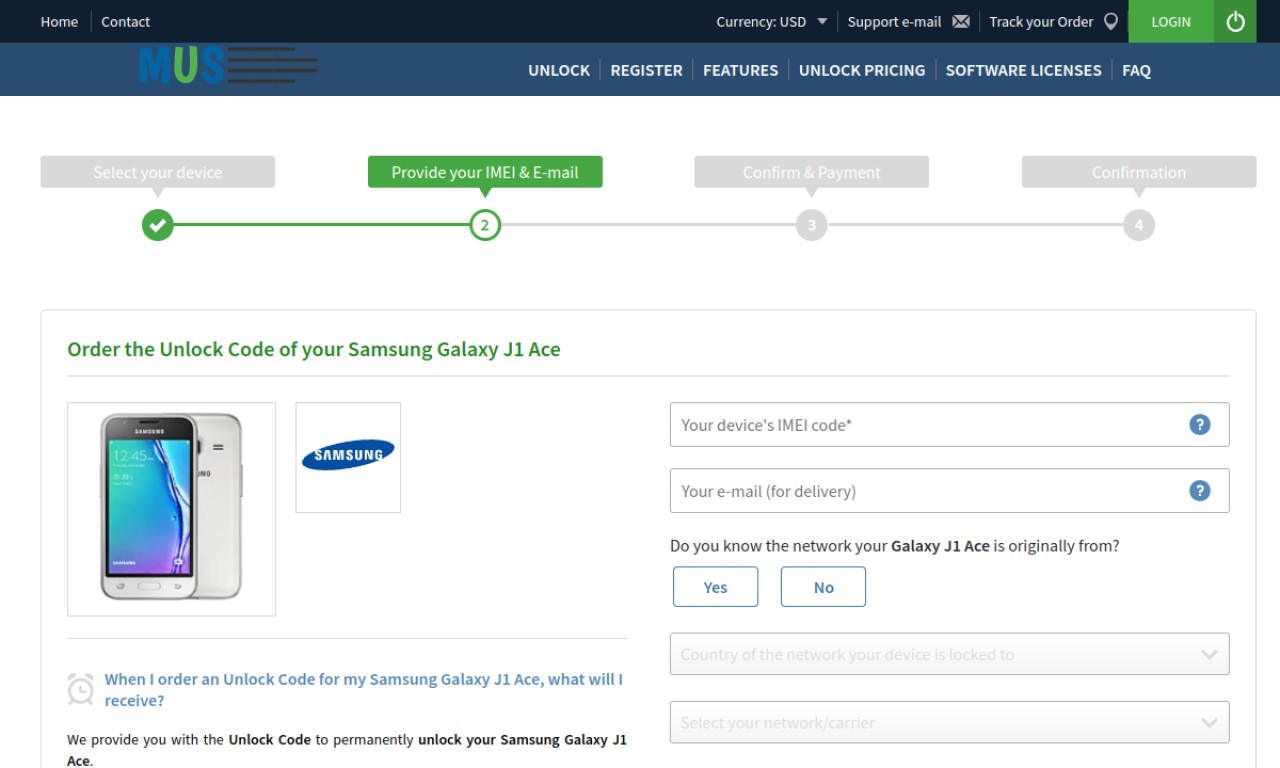Image resolution: width=1280 pixels, height=768 pixels.
Task: Click the Home link in the top bar
Action: tap(59, 21)
